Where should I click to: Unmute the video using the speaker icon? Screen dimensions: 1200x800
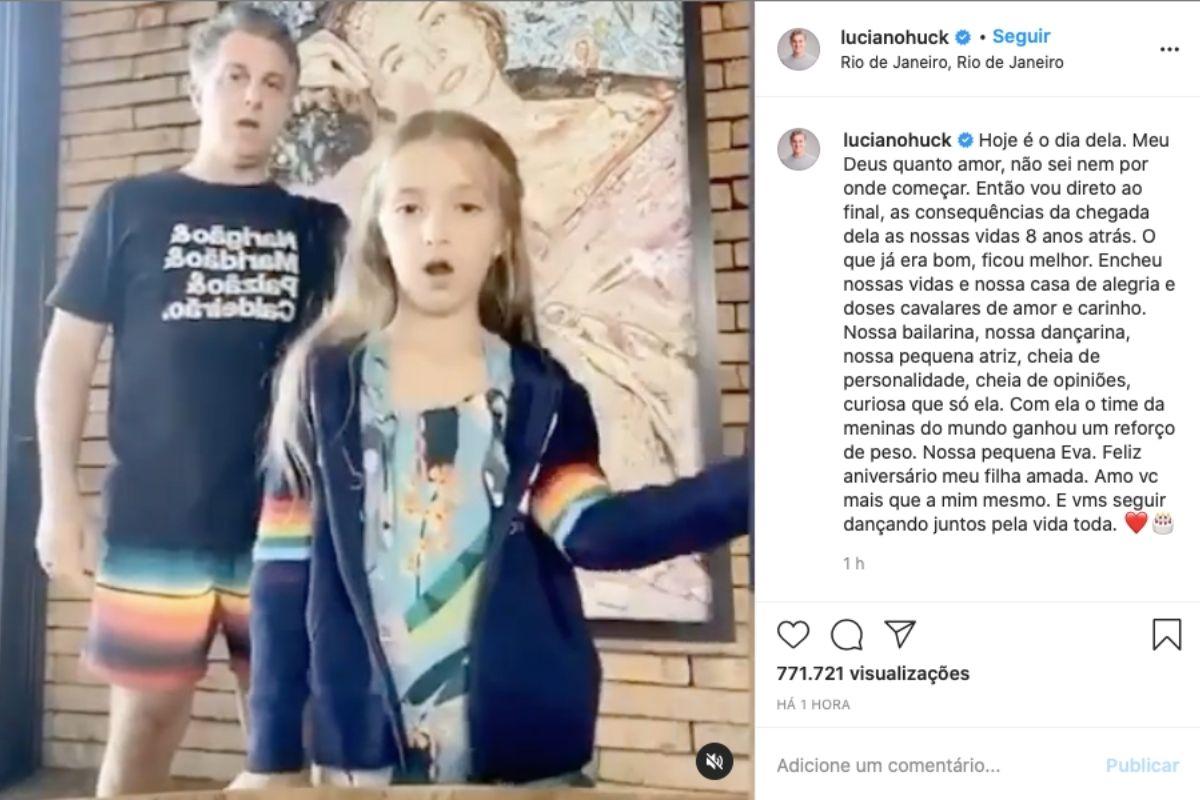(x=715, y=761)
